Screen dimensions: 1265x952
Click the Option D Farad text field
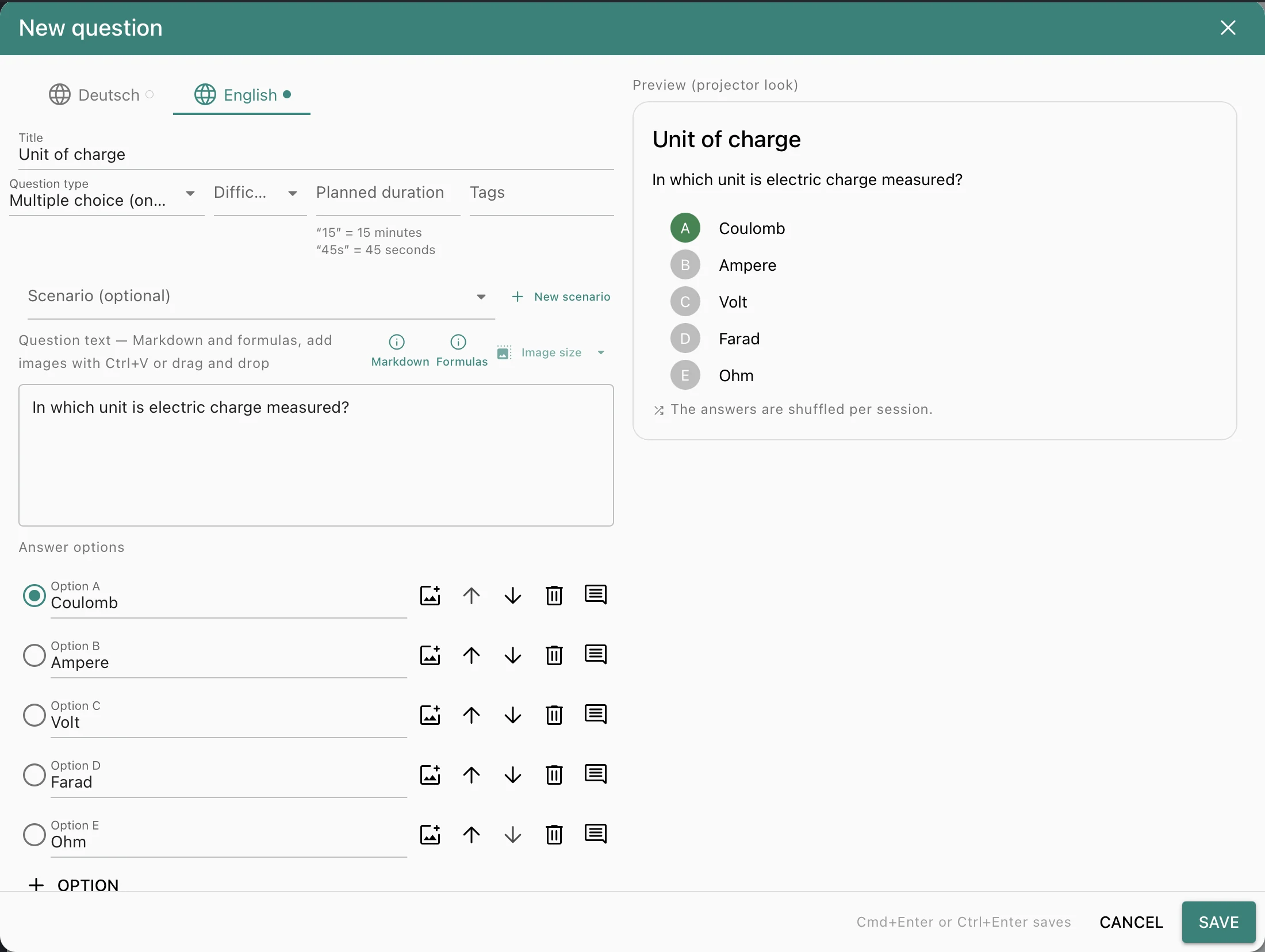tap(229, 776)
